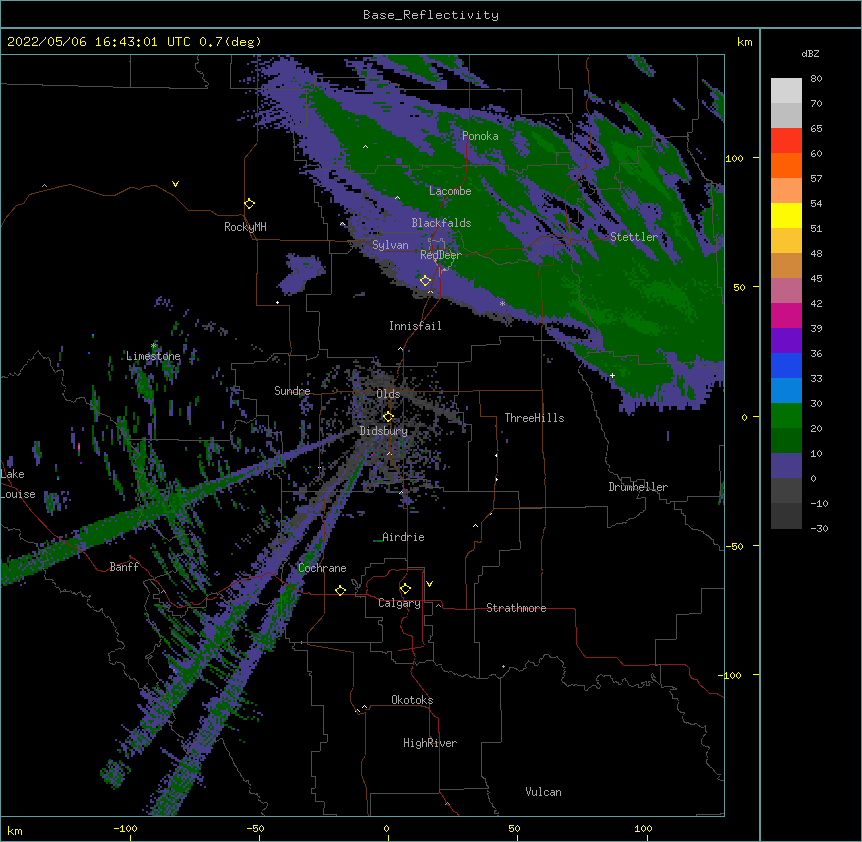Click the Strathmore label

click(x=516, y=608)
